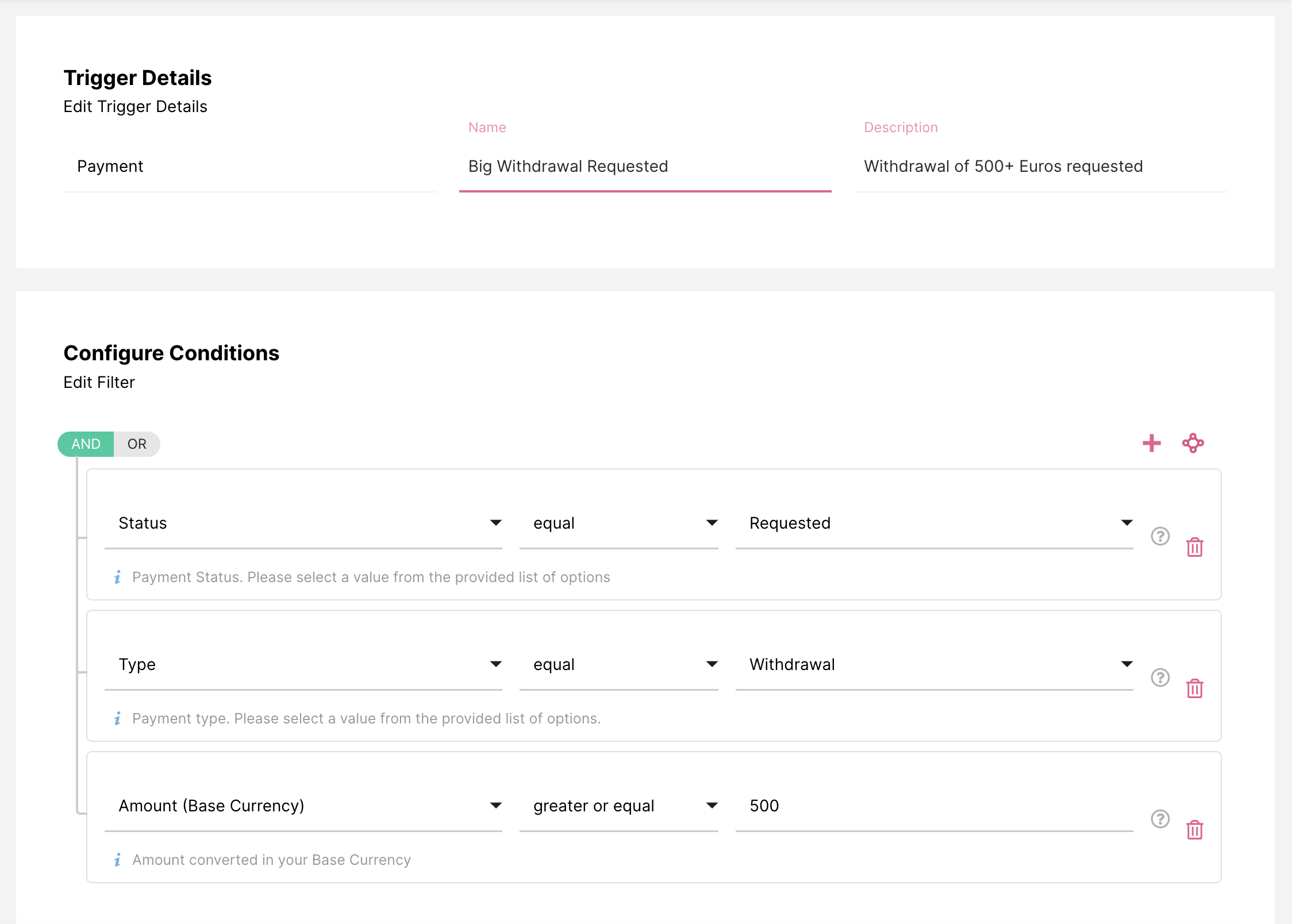Screen dimensions: 1292x924
Task: Open the Requested value dropdown
Action: [x=933, y=523]
